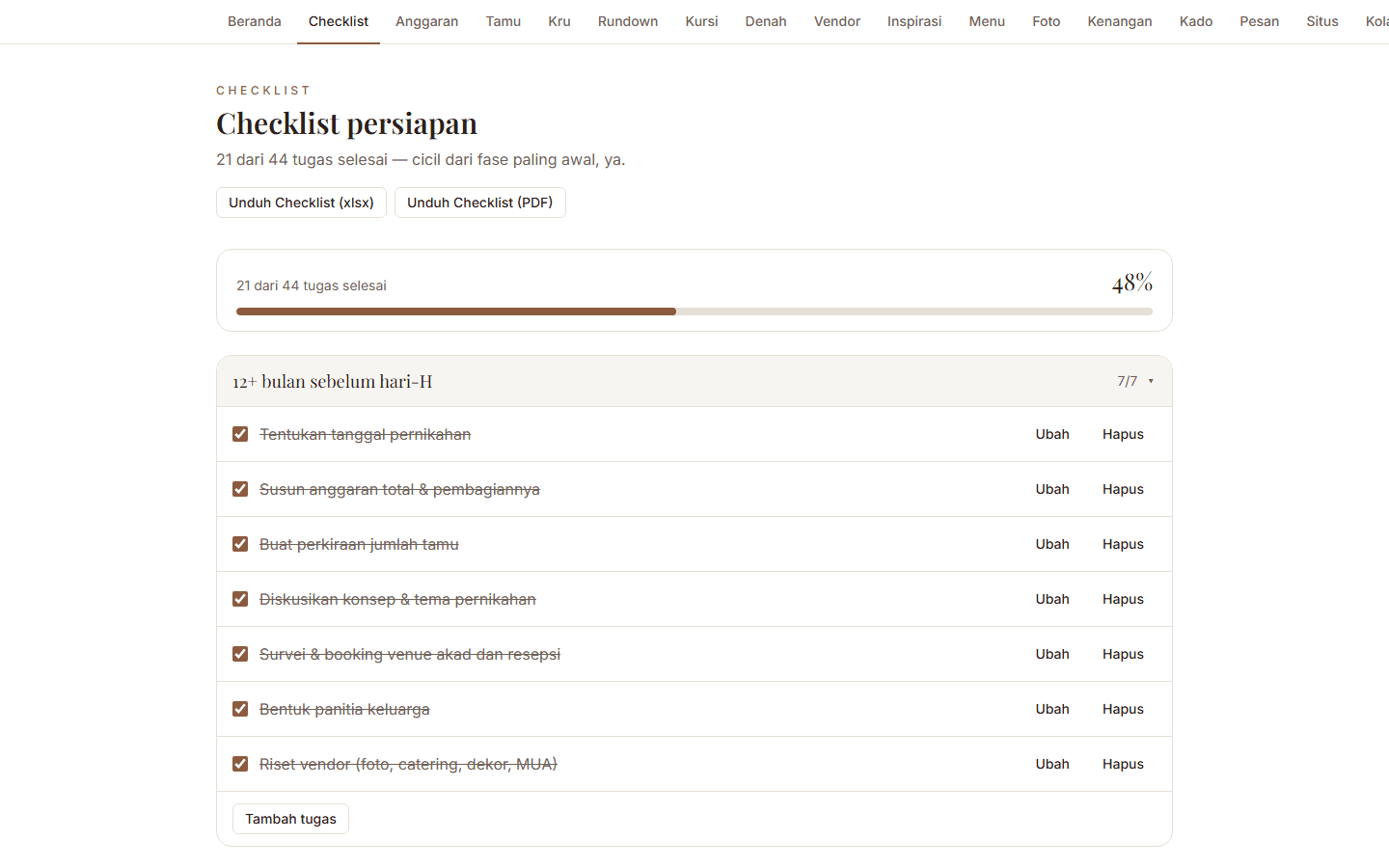Image resolution: width=1389 pixels, height=868 pixels.
Task: Go to the Anggaran tab
Action: [427, 21]
